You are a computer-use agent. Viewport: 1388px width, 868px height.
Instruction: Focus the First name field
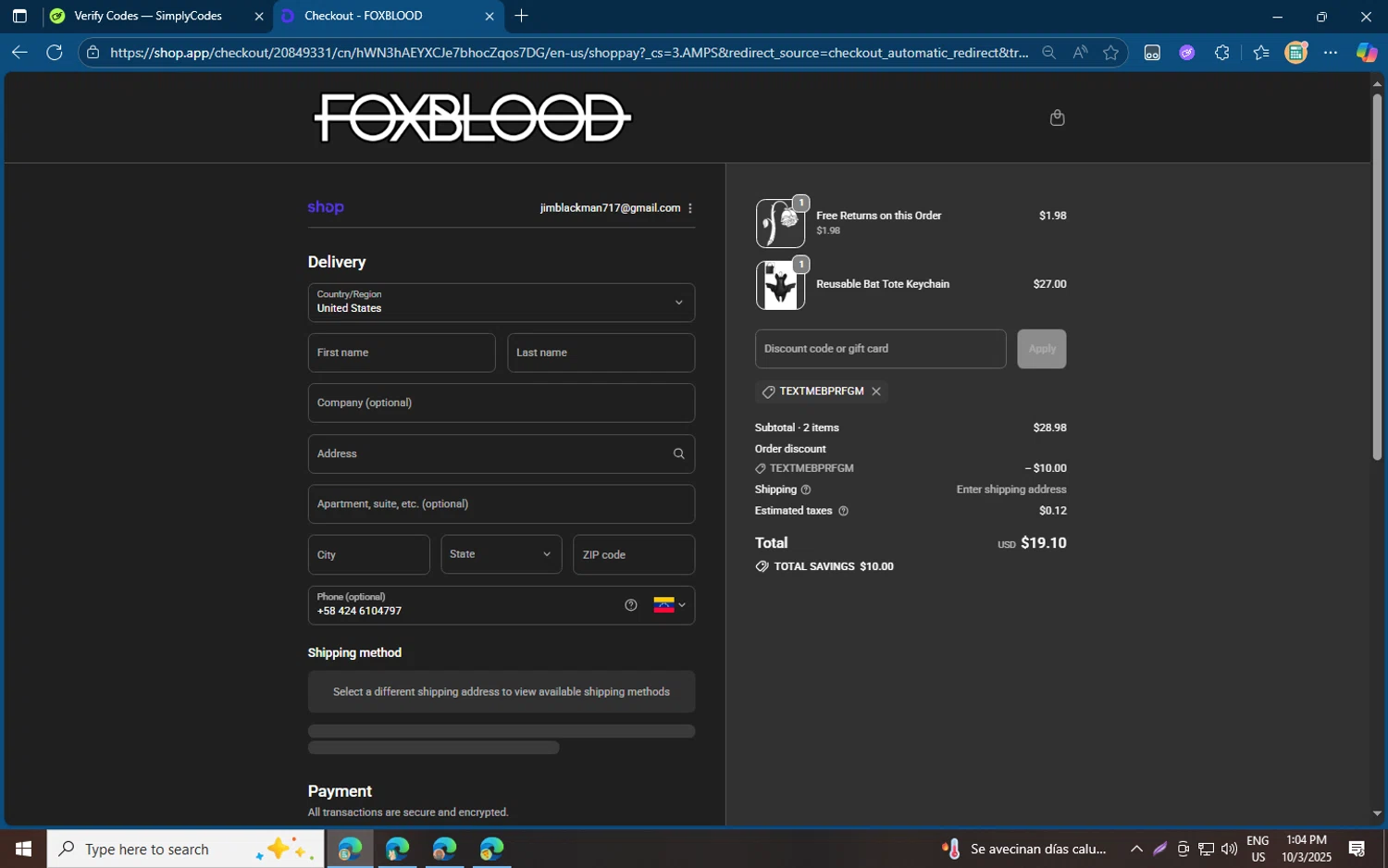coord(402,353)
